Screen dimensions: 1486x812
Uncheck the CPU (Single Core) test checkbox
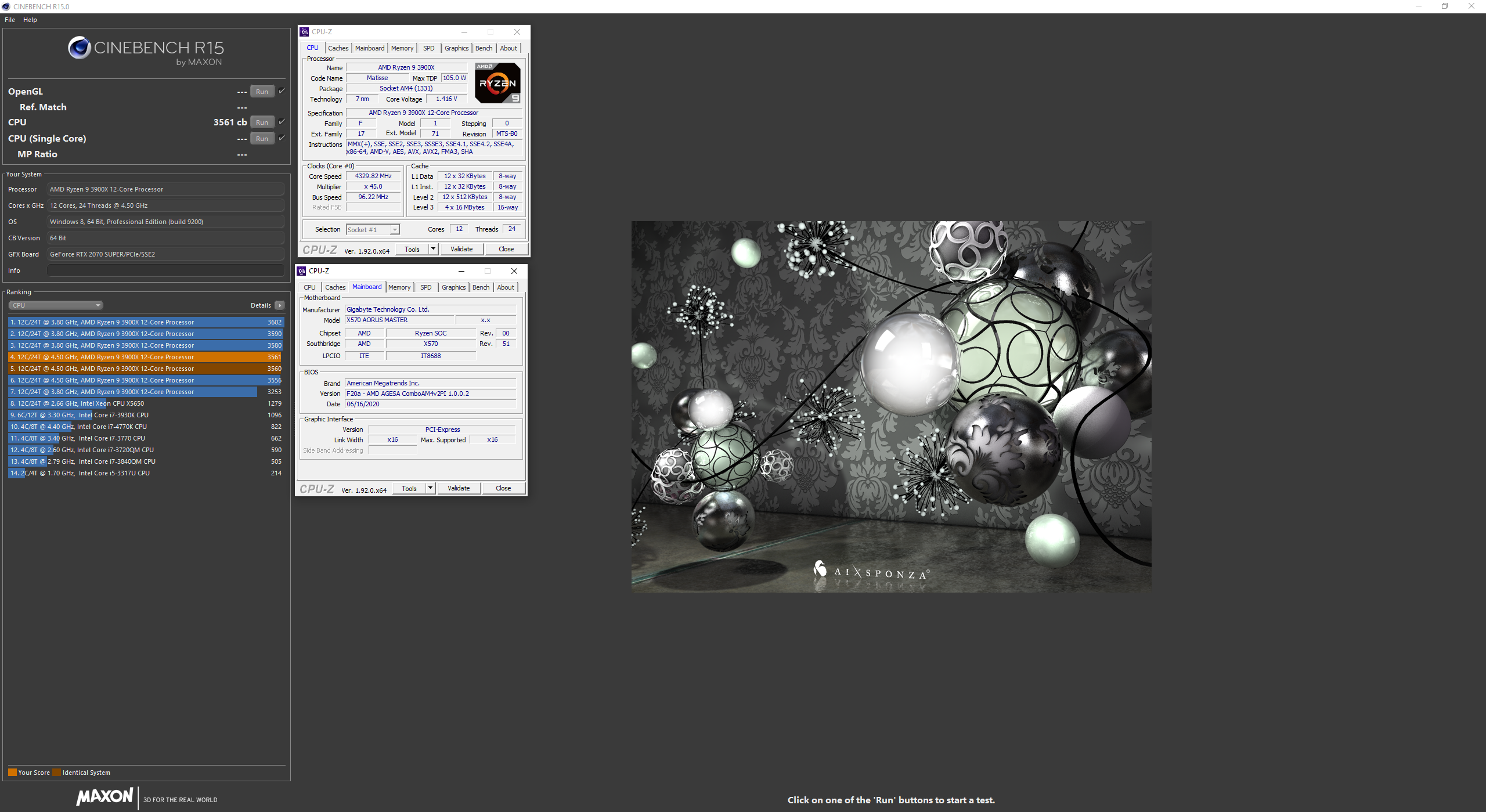coord(282,138)
